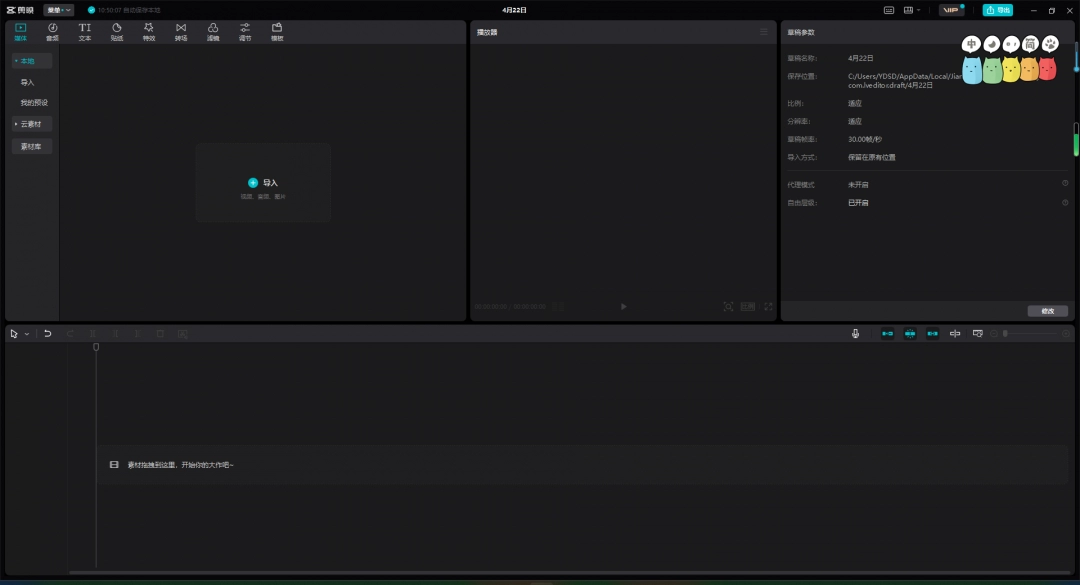Select 我的预设 in the left sidebar
The image size is (1080, 585).
tap(34, 103)
